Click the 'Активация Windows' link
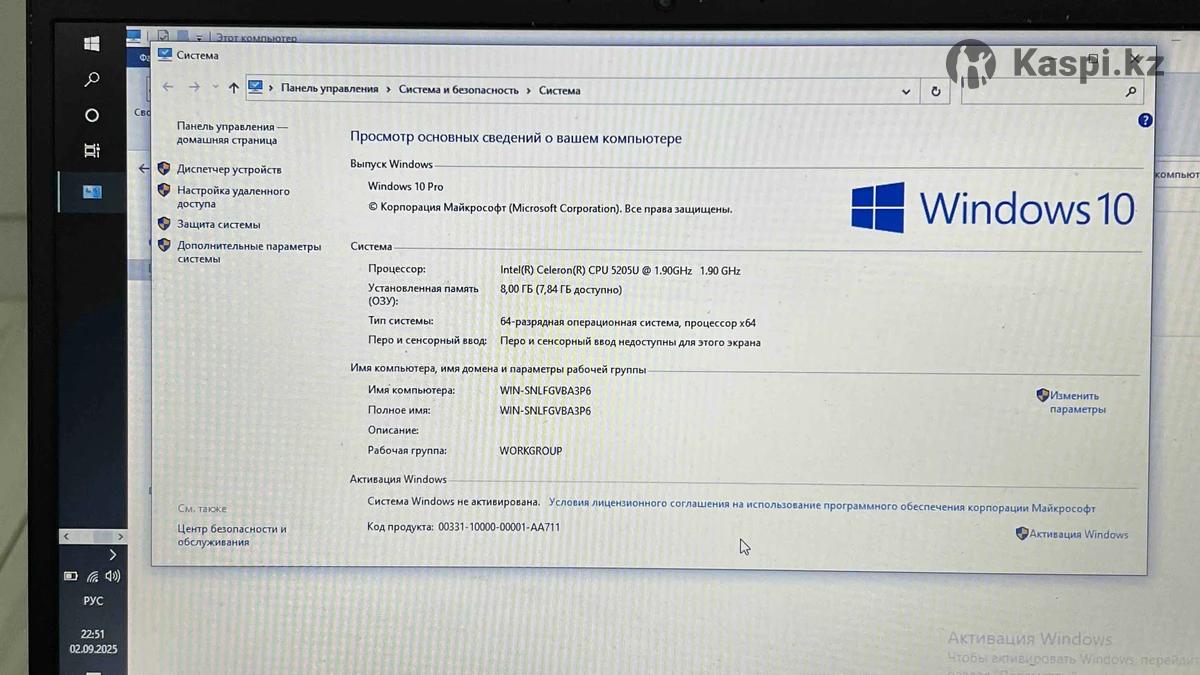 (x=1078, y=535)
